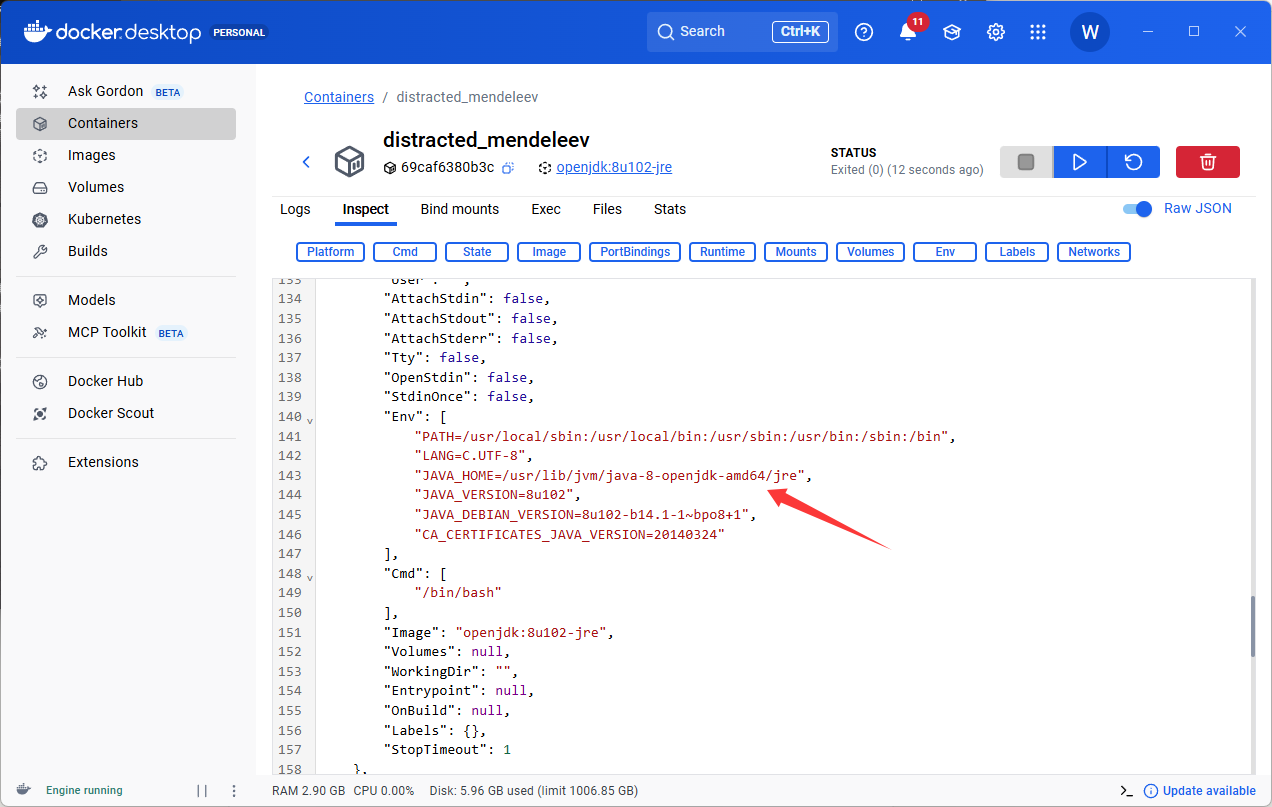This screenshot has width=1272, height=807.
Task: Switch to the Logs tab
Action: pos(295,209)
